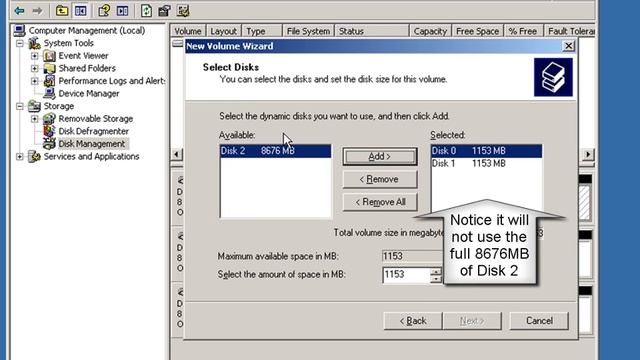Image resolution: width=640 pixels, height=360 pixels.
Task: Sort by the Volume column header
Action: [x=188, y=31]
